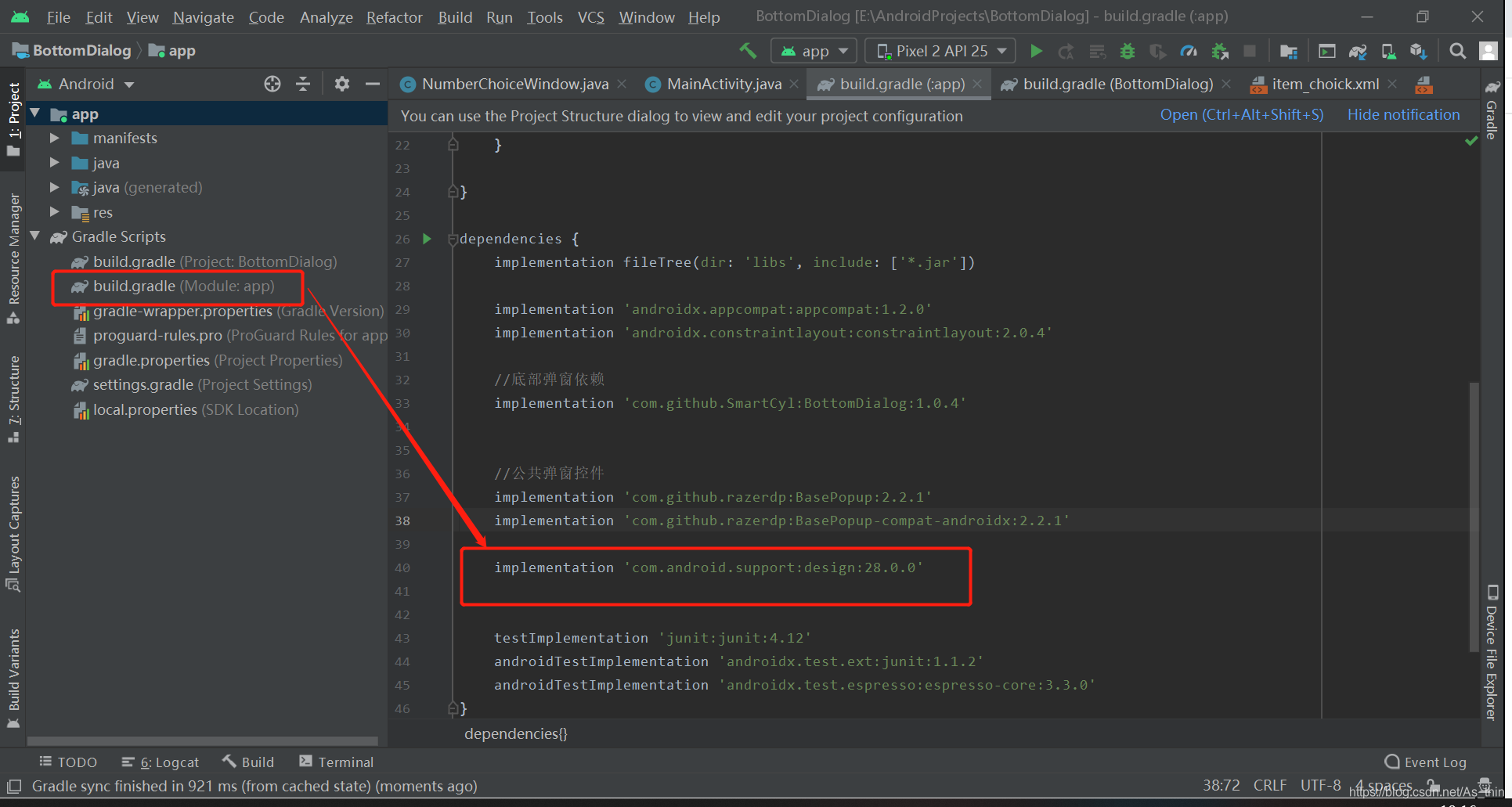
Task: Open the Android project view dropdown
Action: [x=86, y=84]
